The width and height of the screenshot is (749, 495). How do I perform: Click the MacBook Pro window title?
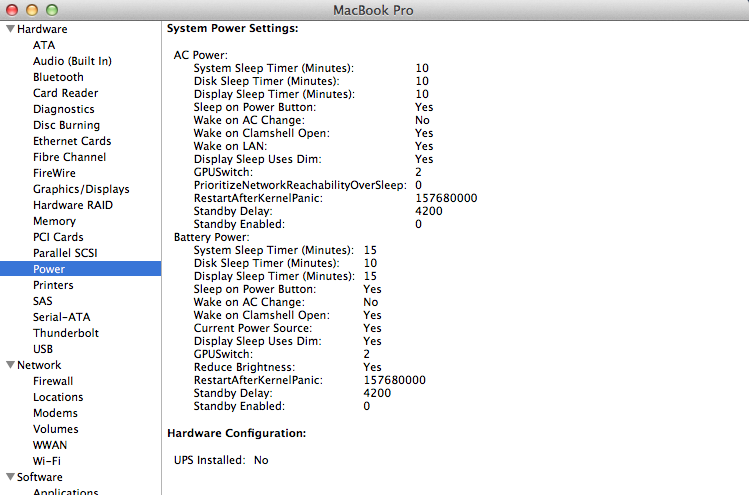coord(373,10)
